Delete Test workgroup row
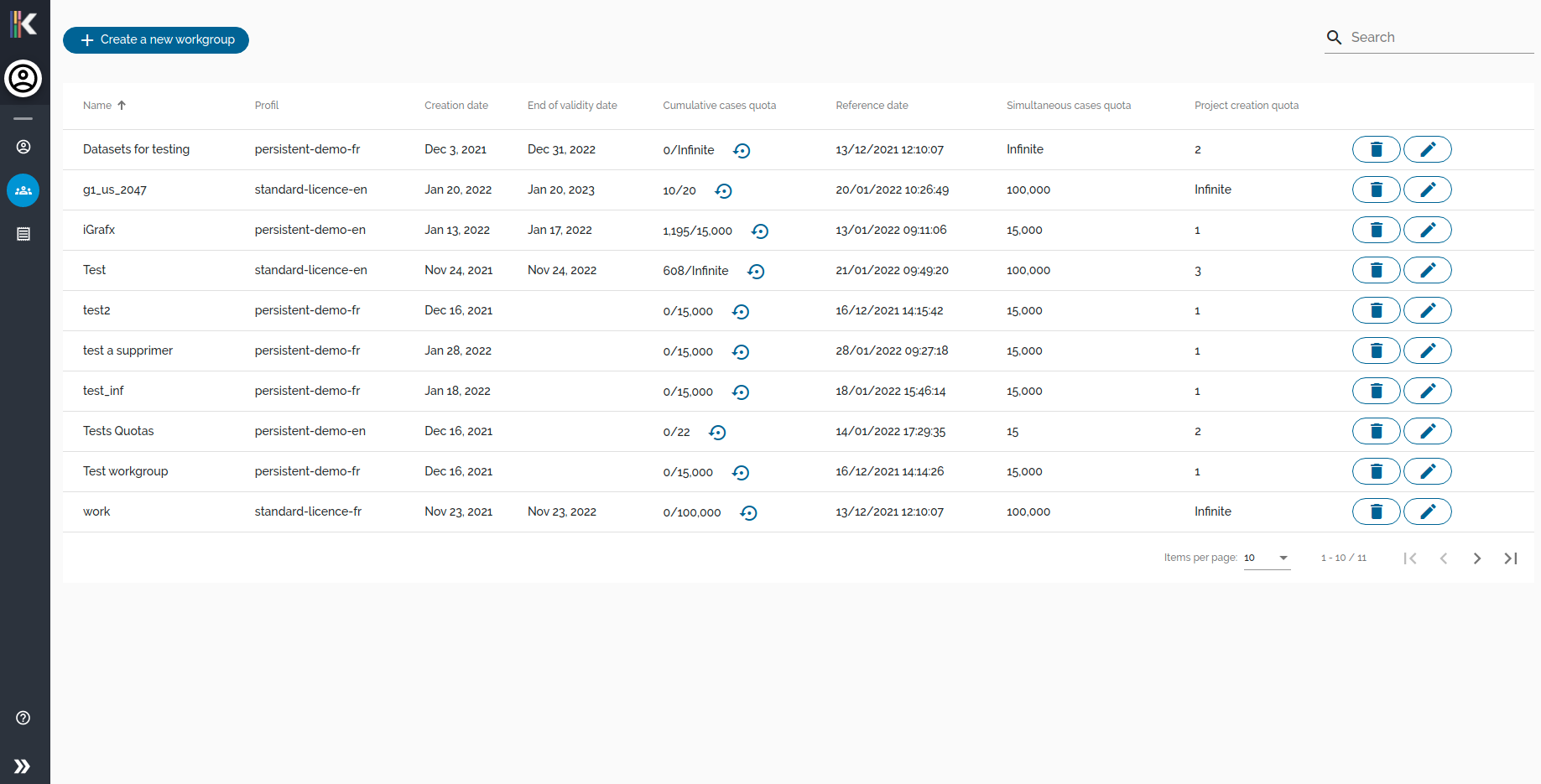The image size is (1541, 784). pos(1377,471)
